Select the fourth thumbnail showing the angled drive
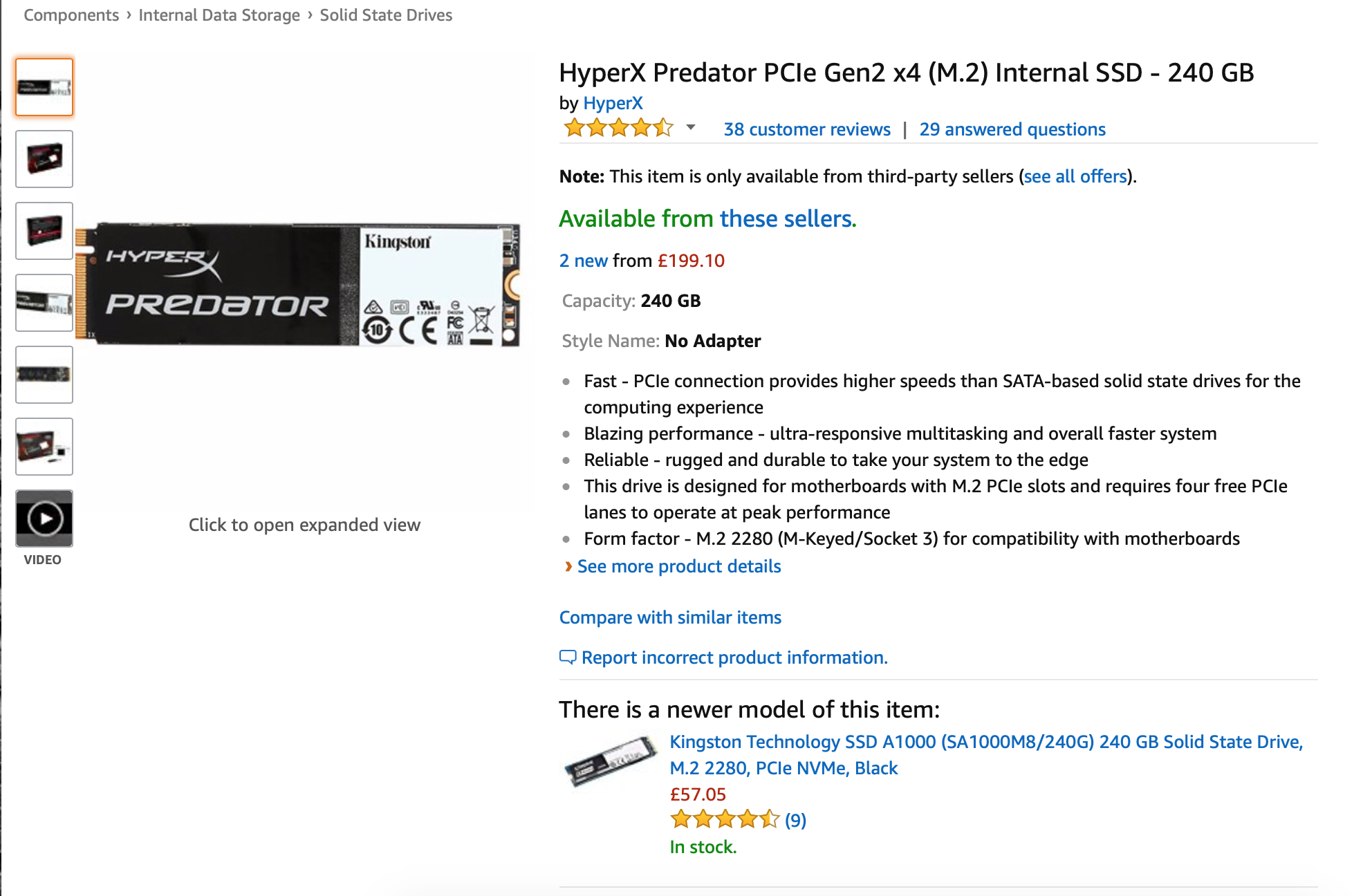Image resolution: width=1354 pixels, height=896 pixels. tap(44, 303)
